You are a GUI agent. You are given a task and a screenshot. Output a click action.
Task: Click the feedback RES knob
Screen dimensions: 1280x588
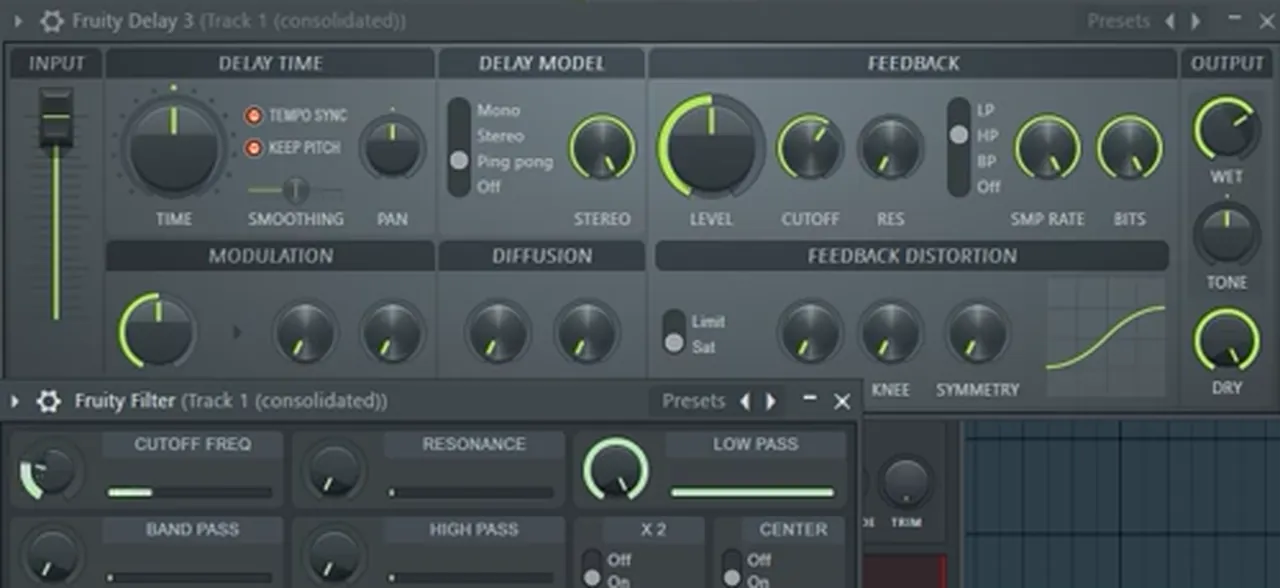[x=890, y=148]
